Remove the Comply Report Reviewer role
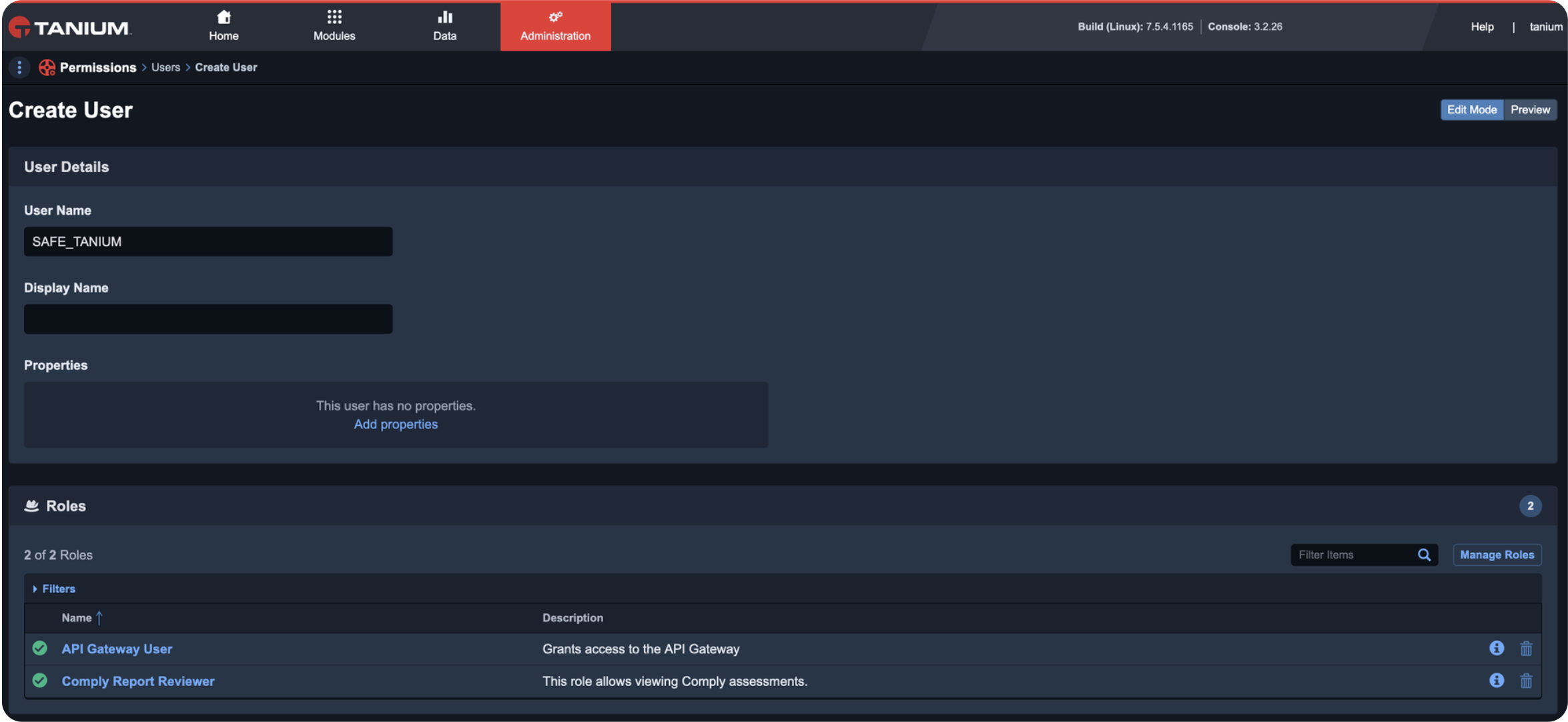1568x722 pixels. tap(1526, 681)
